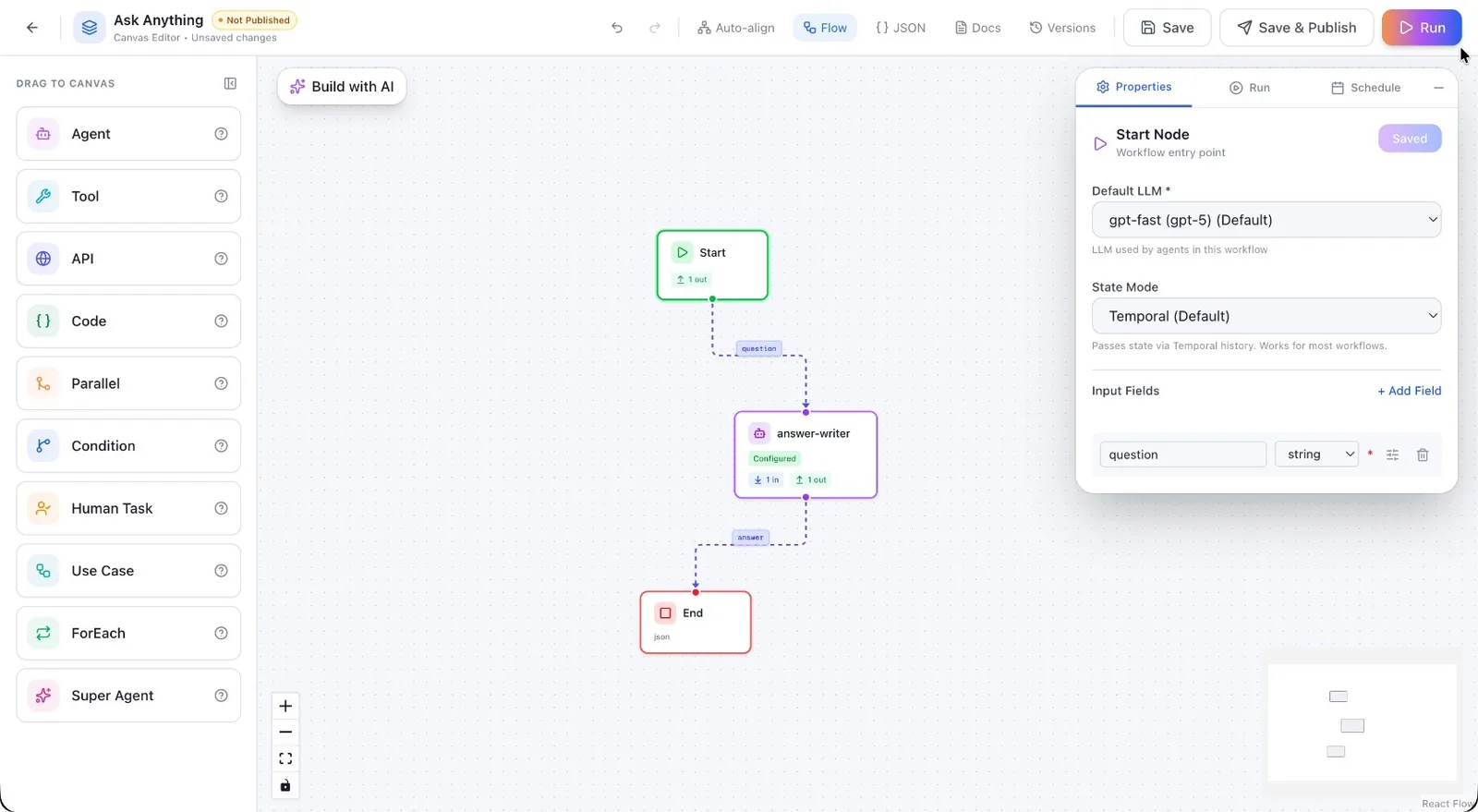Select the answer-writer node

pyautogui.click(x=806, y=454)
